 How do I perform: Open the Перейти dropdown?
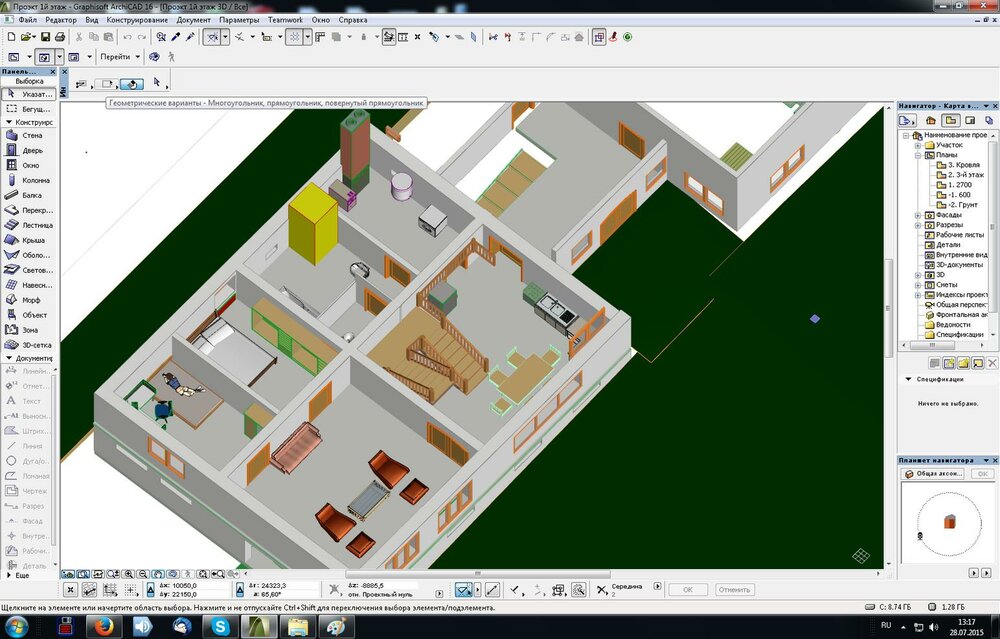119,57
